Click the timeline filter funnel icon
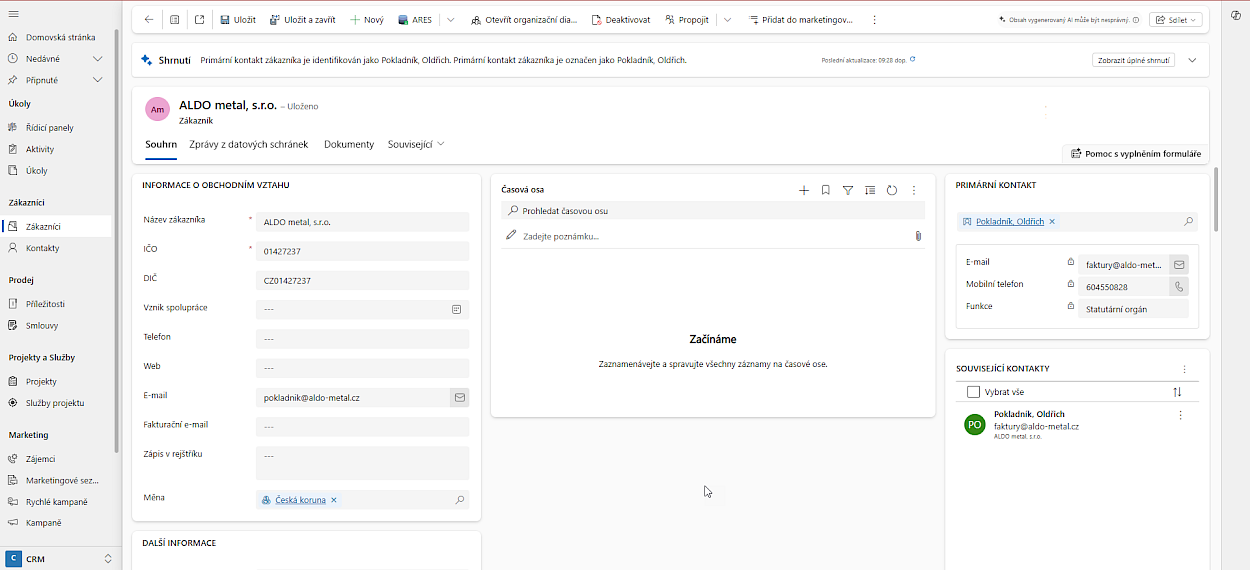 (x=848, y=190)
